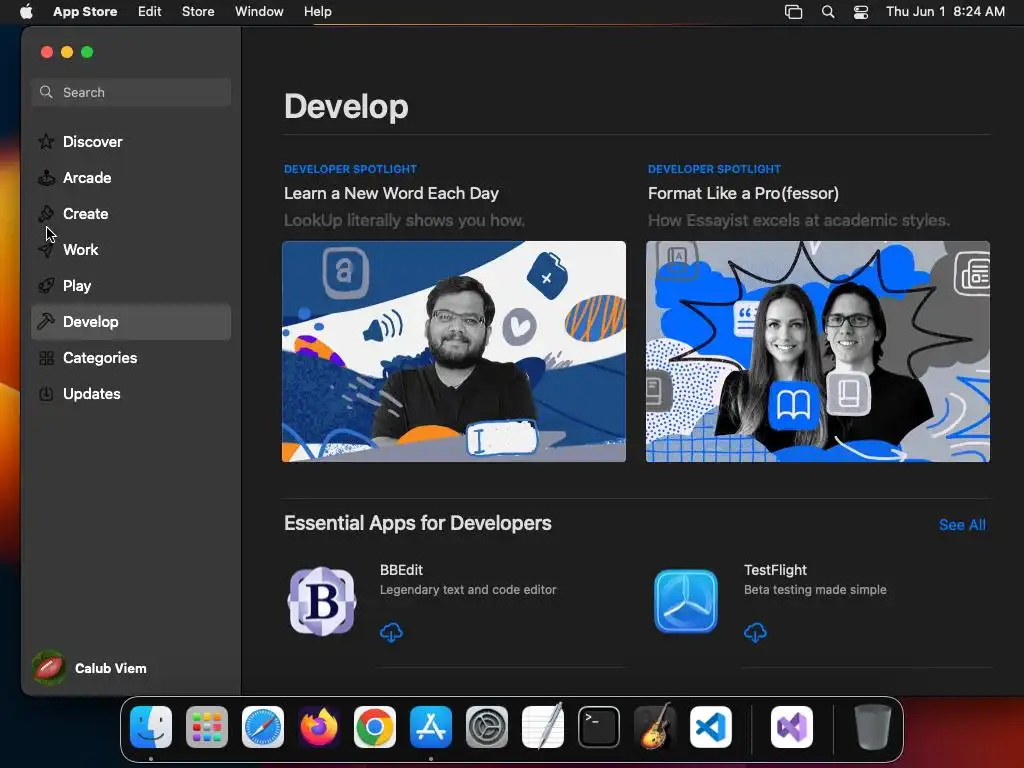Click Stage Manager icon in menu bar
This screenshot has height=768, width=1024.
[x=793, y=12]
